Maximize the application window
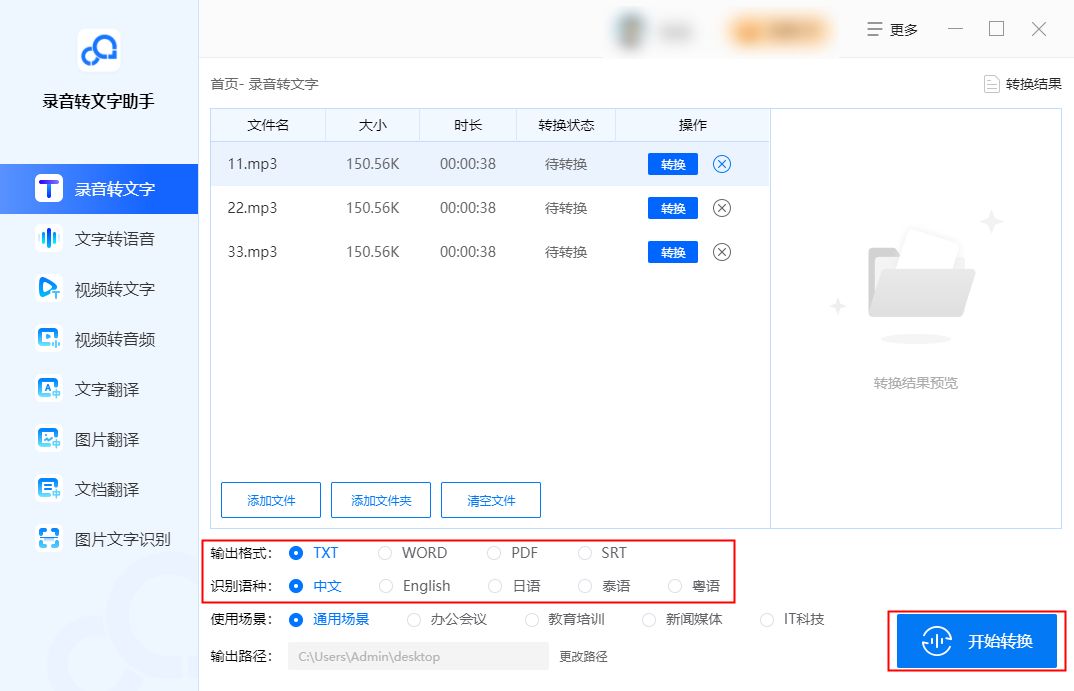This screenshot has height=691, width=1074. click(x=997, y=29)
